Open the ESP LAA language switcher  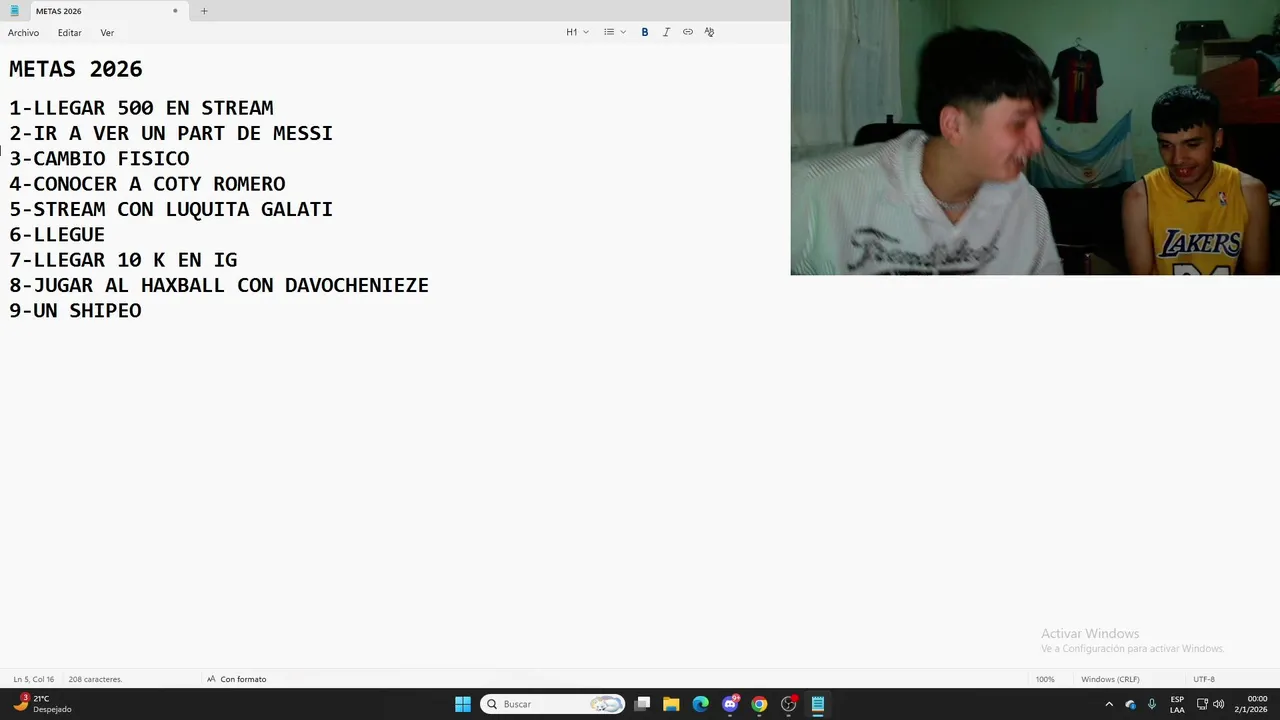tap(1177, 704)
